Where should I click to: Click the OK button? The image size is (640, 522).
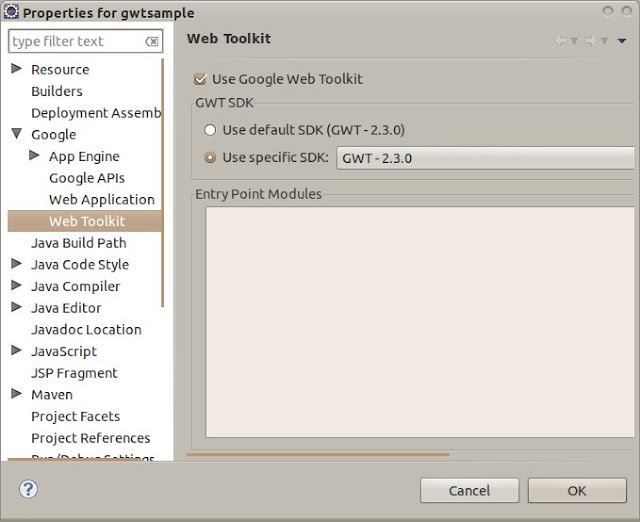point(577,490)
